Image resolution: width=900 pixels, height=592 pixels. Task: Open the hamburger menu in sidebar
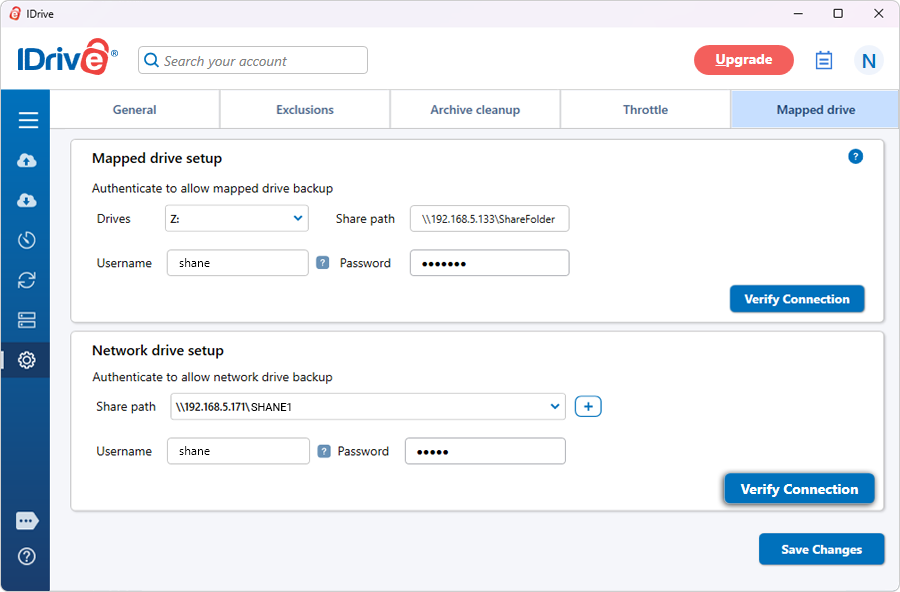28,121
